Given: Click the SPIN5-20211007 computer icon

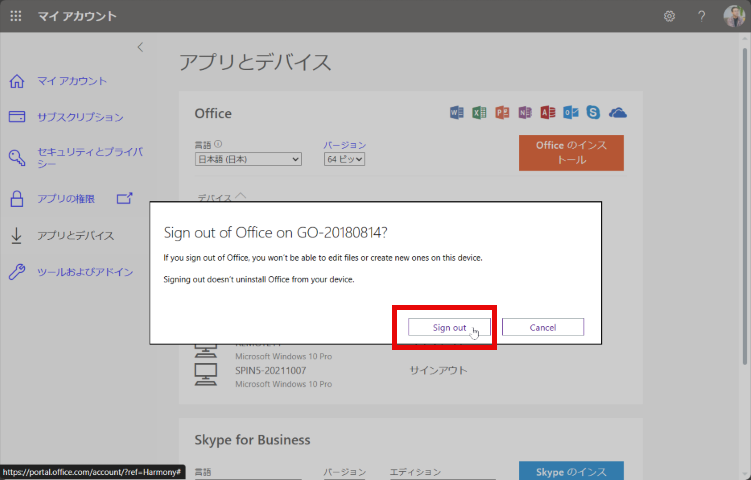Looking at the screenshot, I should [205, 375].
